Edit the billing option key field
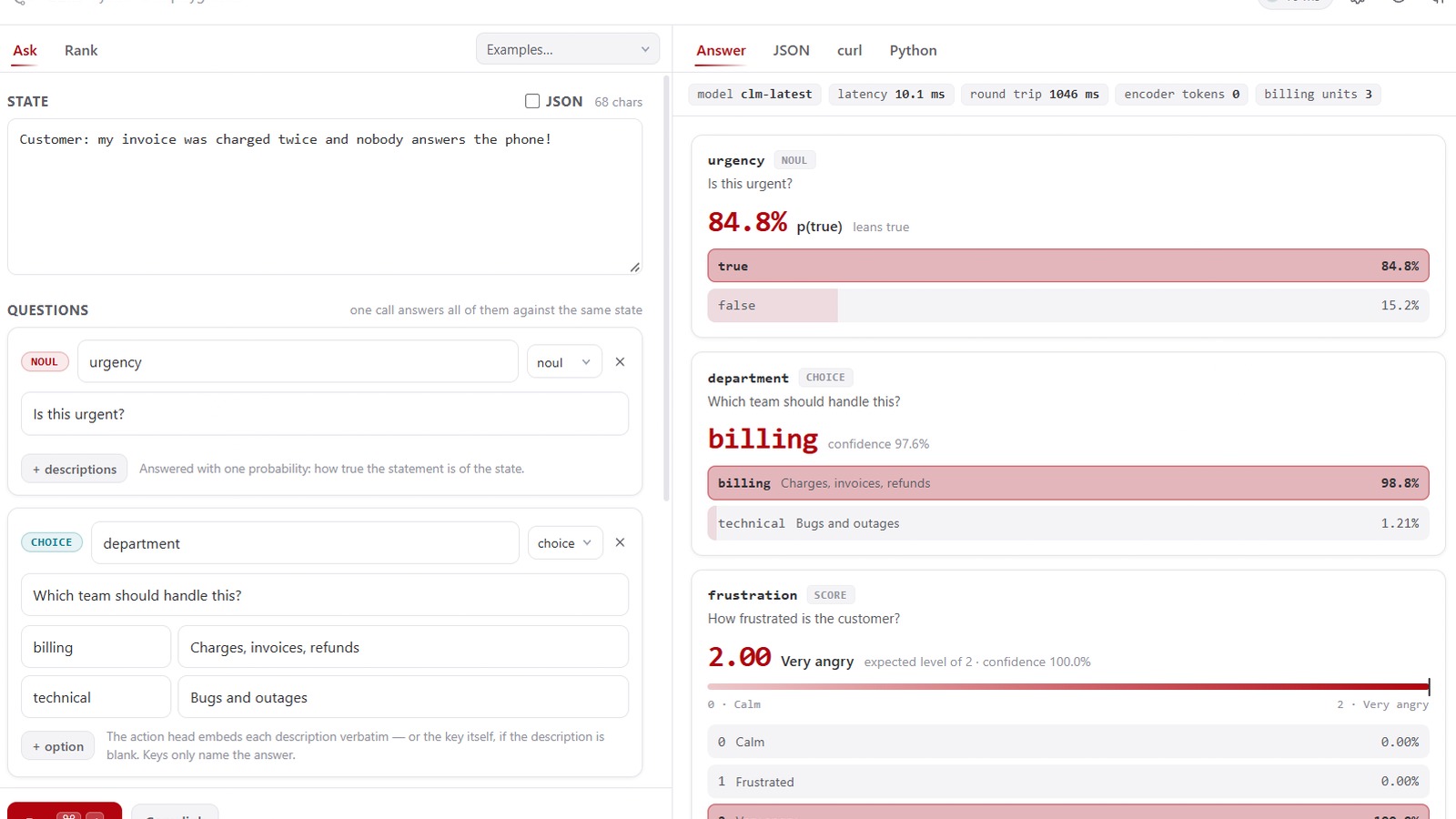Screen dimensions: 1456x819 tap(96, 647)
